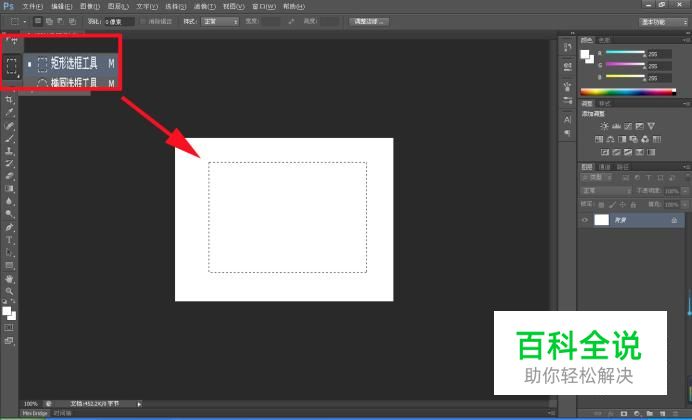Open the layer fill dropdown arrow
The width and height of the screenshot is (692, 420).
pos(684,205)
